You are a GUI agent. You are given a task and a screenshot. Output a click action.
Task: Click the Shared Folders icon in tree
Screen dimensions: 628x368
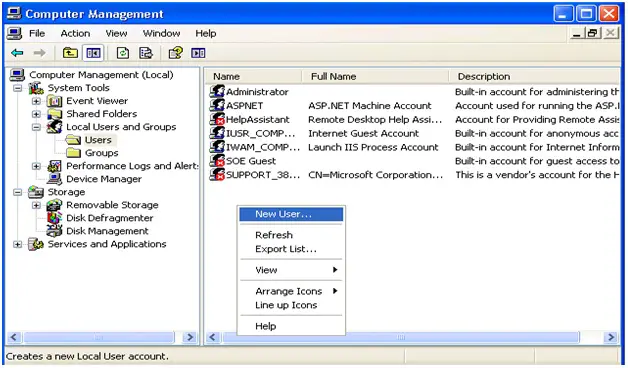point(54,114)
